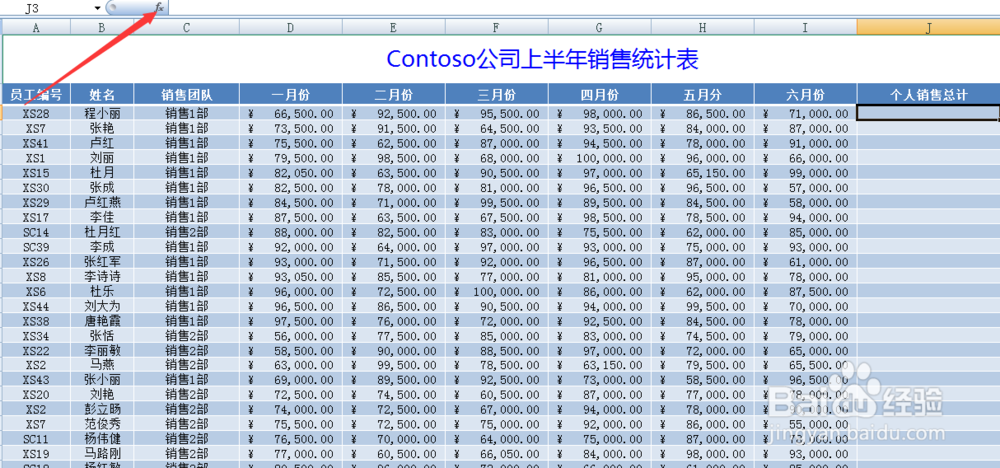Click inside the formula bar input
Screen dimensions: 1000x468
pyautogui.click(x=584, y=7)
